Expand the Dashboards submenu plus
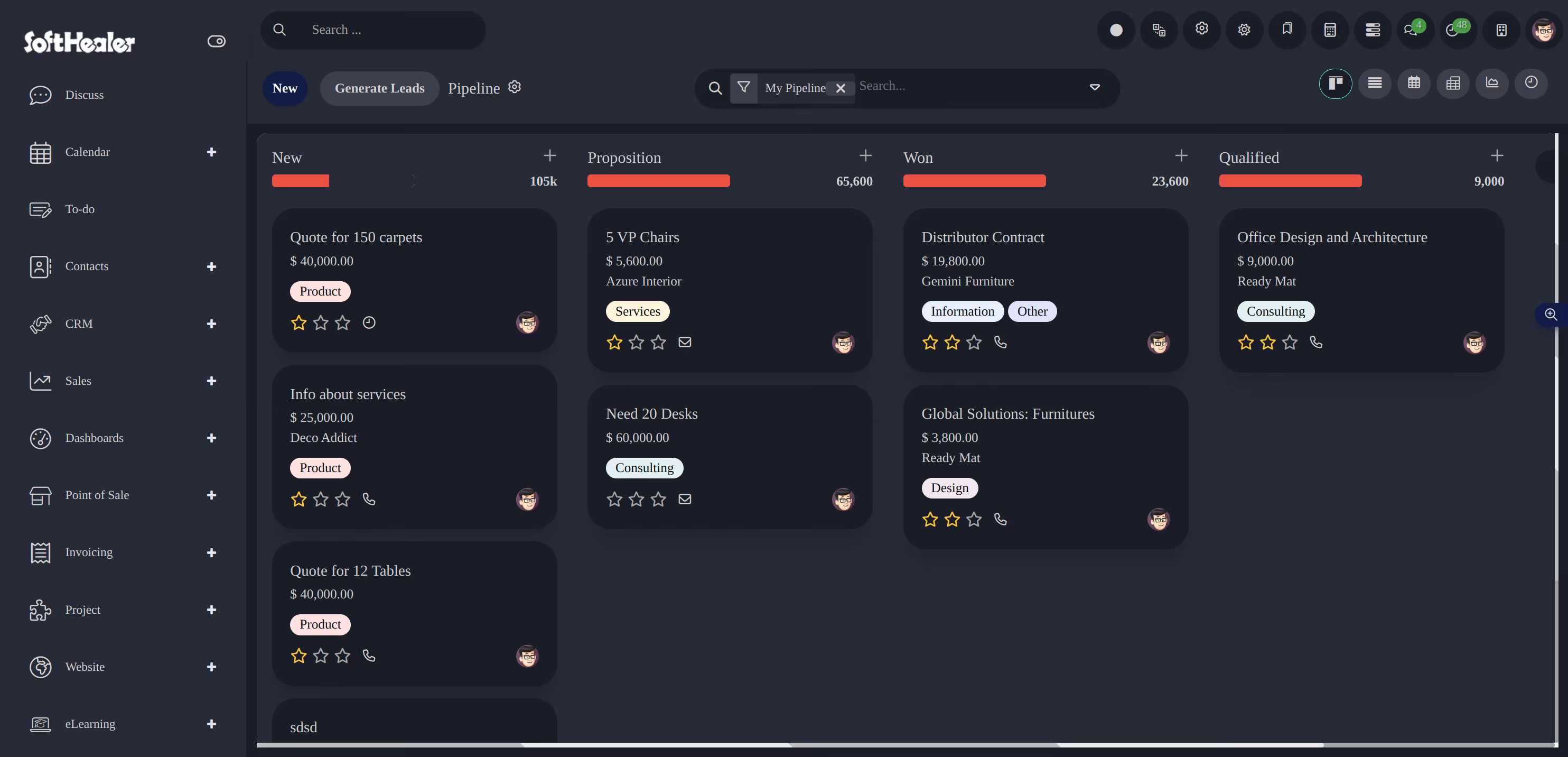Screen dimensions: 1568x757 click(211, 438)
